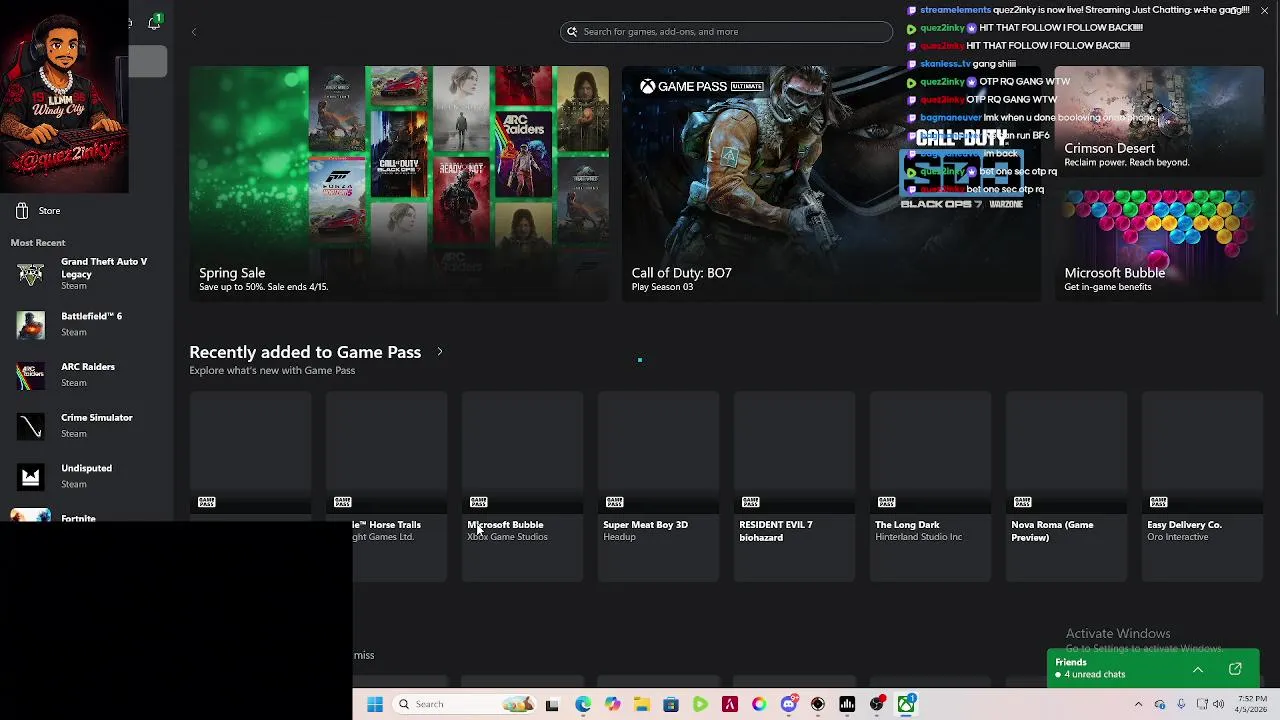1280x720 pixels.
Task: Click the microphone tray icon
Action: tap(1181, 704)
